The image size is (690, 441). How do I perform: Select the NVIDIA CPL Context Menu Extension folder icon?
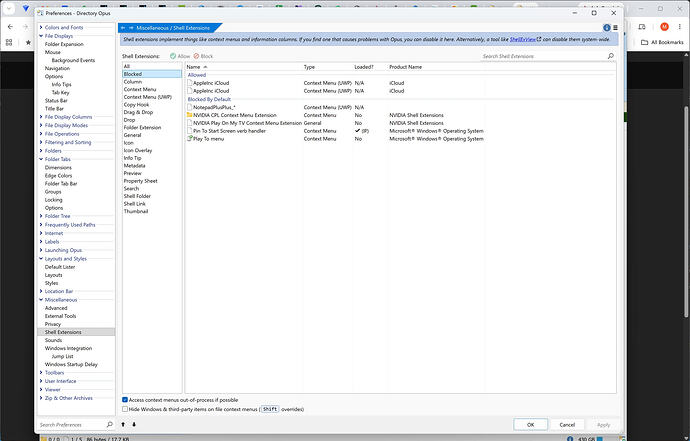coord(190,115)
